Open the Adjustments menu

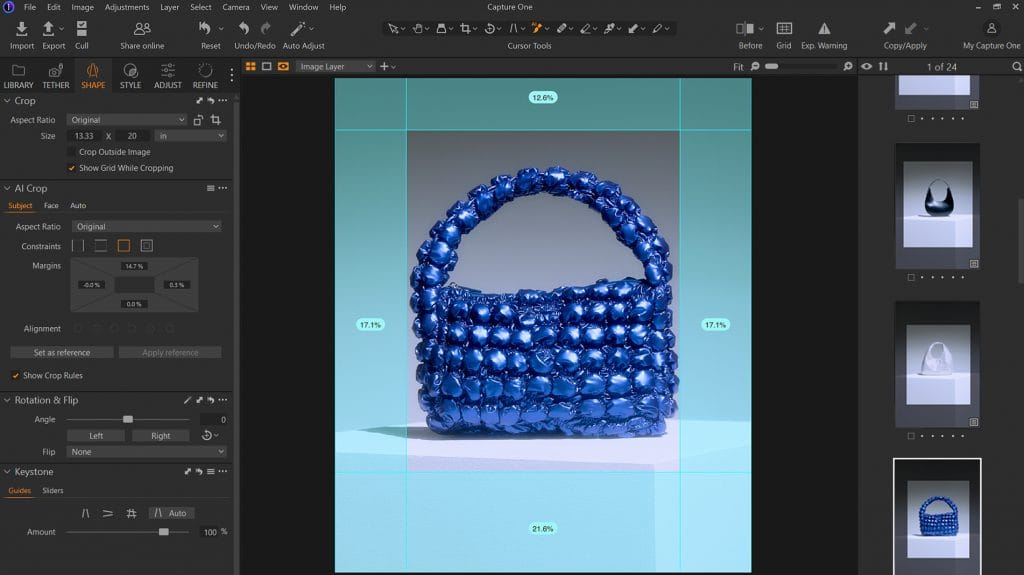tap(127, 7)
